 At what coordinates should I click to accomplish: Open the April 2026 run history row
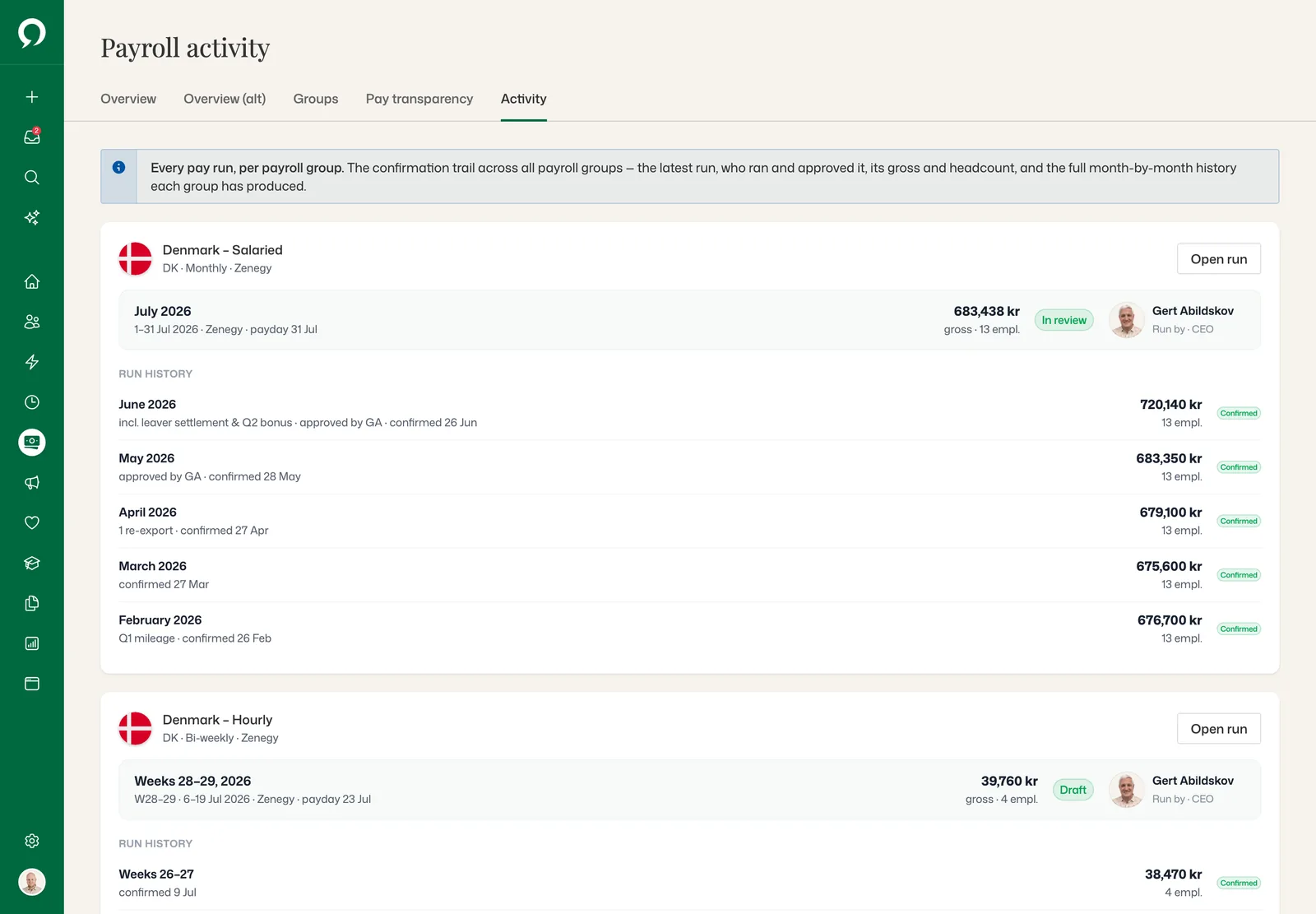689,521
